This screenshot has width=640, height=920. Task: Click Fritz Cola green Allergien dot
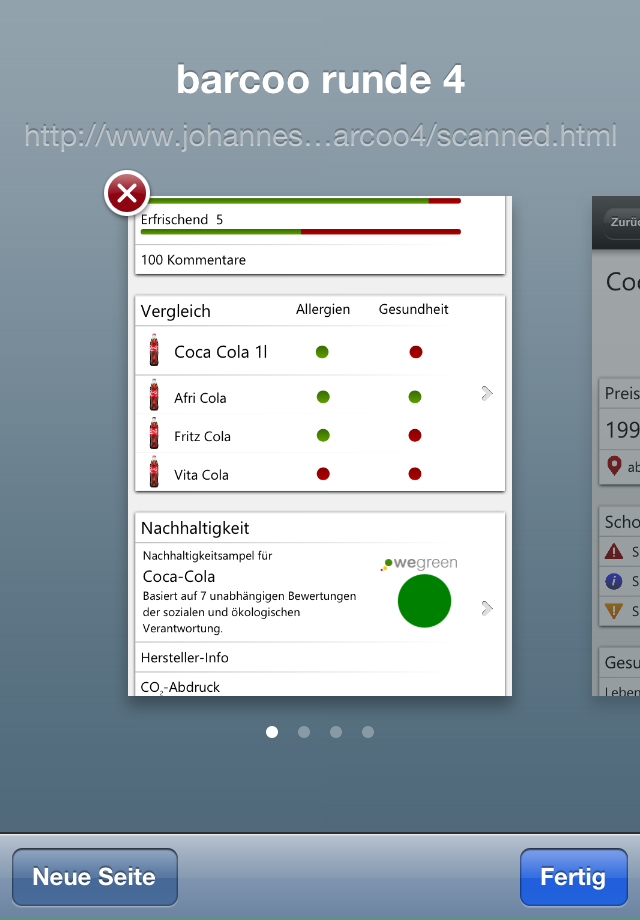323,435
